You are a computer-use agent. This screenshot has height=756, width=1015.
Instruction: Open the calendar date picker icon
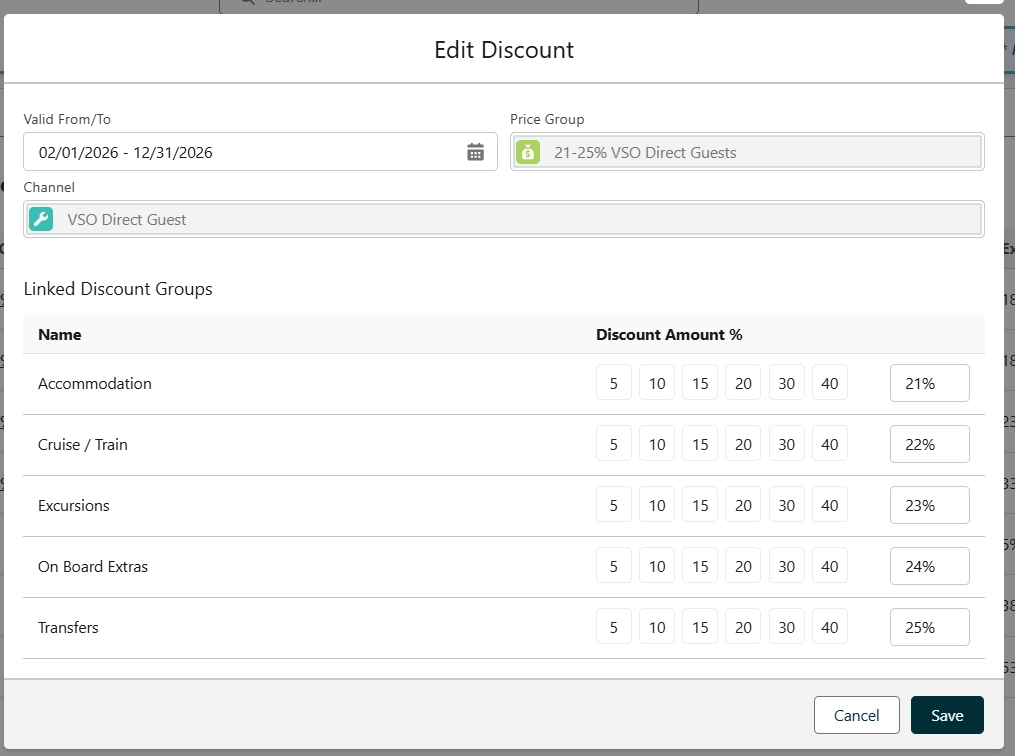475,152
